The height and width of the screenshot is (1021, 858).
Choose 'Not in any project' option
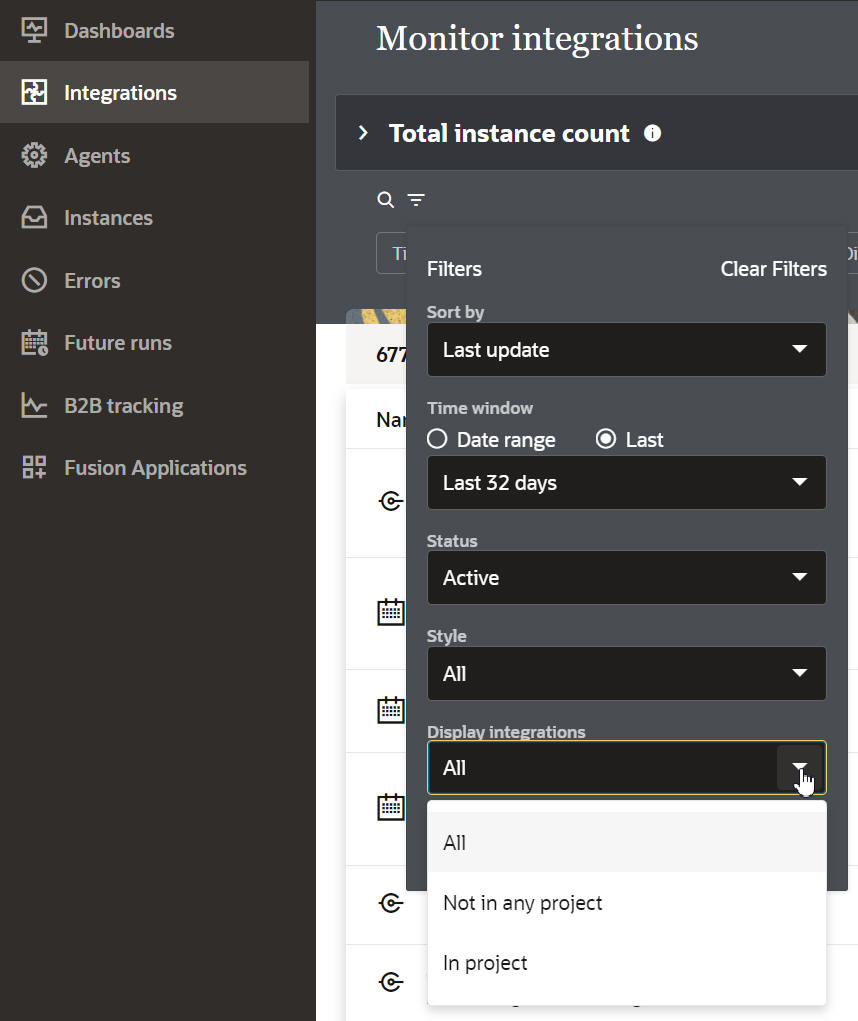[x=523, y=903]
